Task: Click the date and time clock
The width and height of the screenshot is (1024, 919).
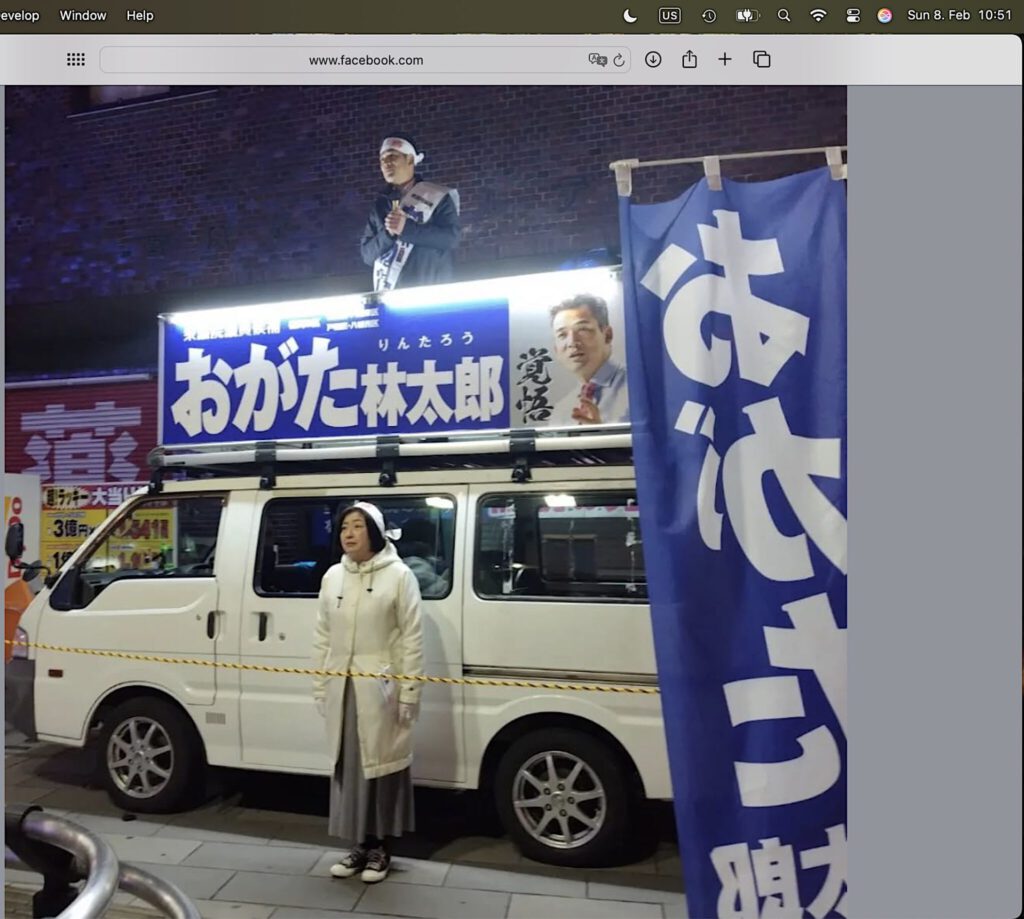Action: tap(959, 15)
